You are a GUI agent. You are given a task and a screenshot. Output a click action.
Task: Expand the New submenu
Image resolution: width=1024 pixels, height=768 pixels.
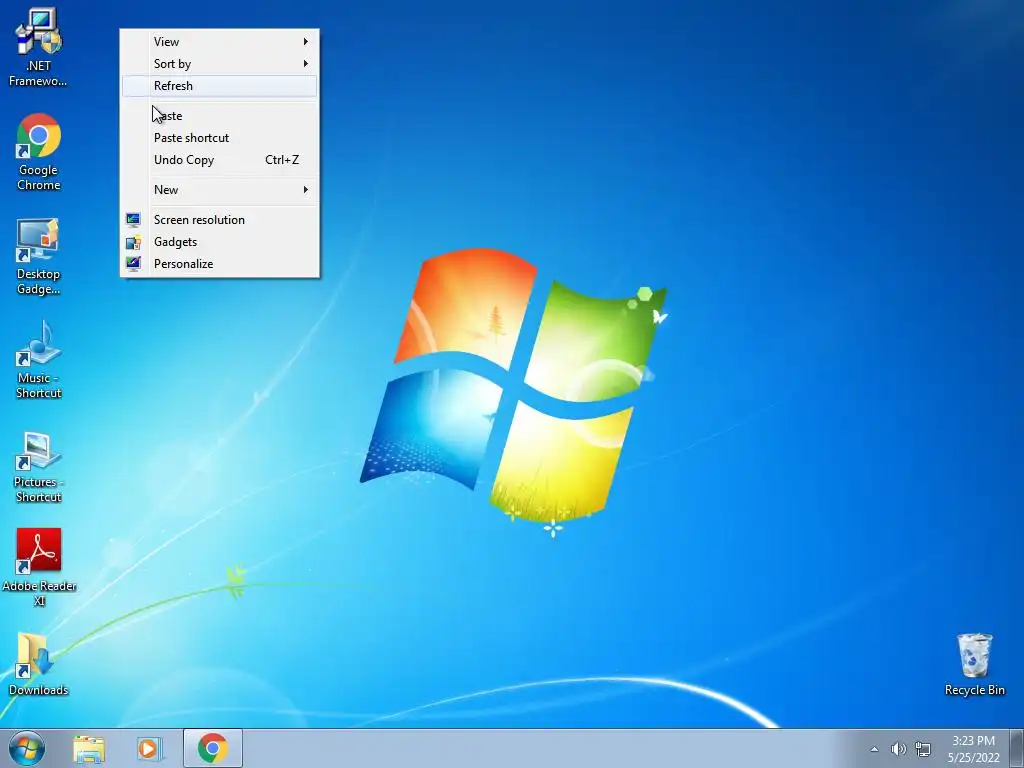pyautogui.click(x=219, y=190)
